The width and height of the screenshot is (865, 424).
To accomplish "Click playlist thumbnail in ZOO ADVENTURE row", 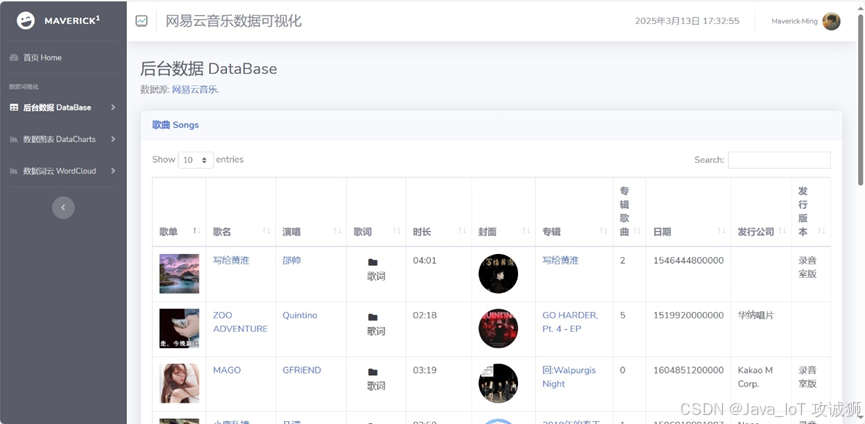I will click(179, 328).
